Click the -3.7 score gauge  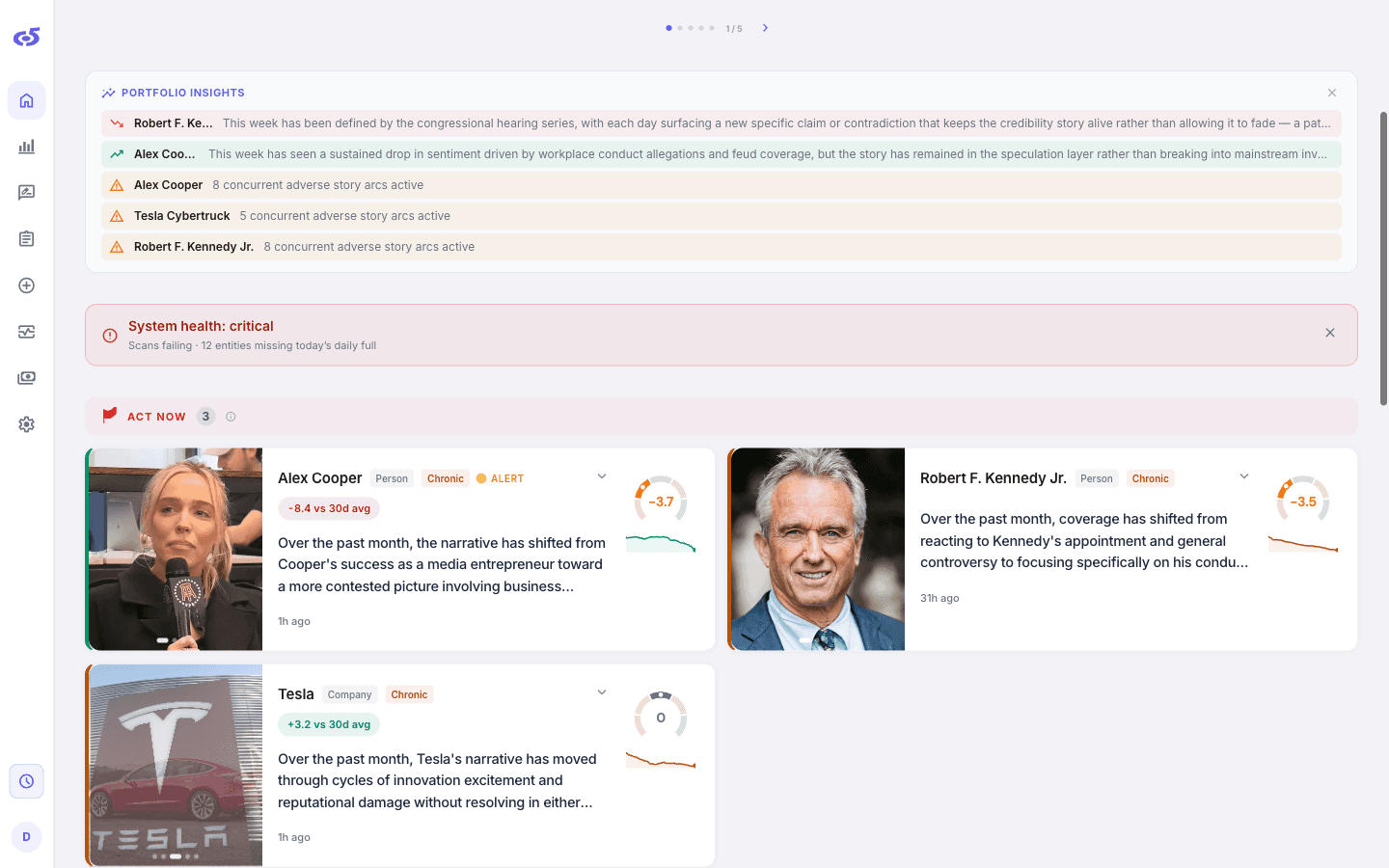[661, 501]
